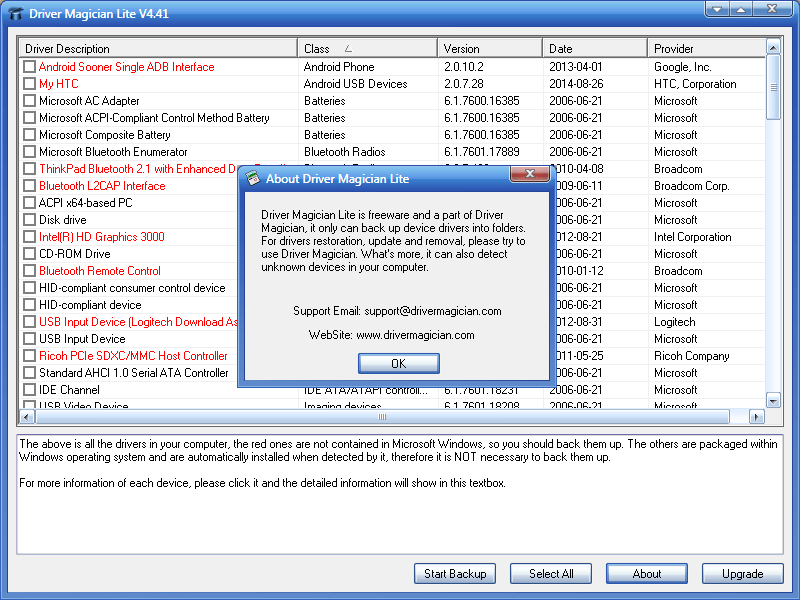Screen dimensions: 800x600
Task: Click the Android Phone class cell
Action: click(x=339, y=67)
